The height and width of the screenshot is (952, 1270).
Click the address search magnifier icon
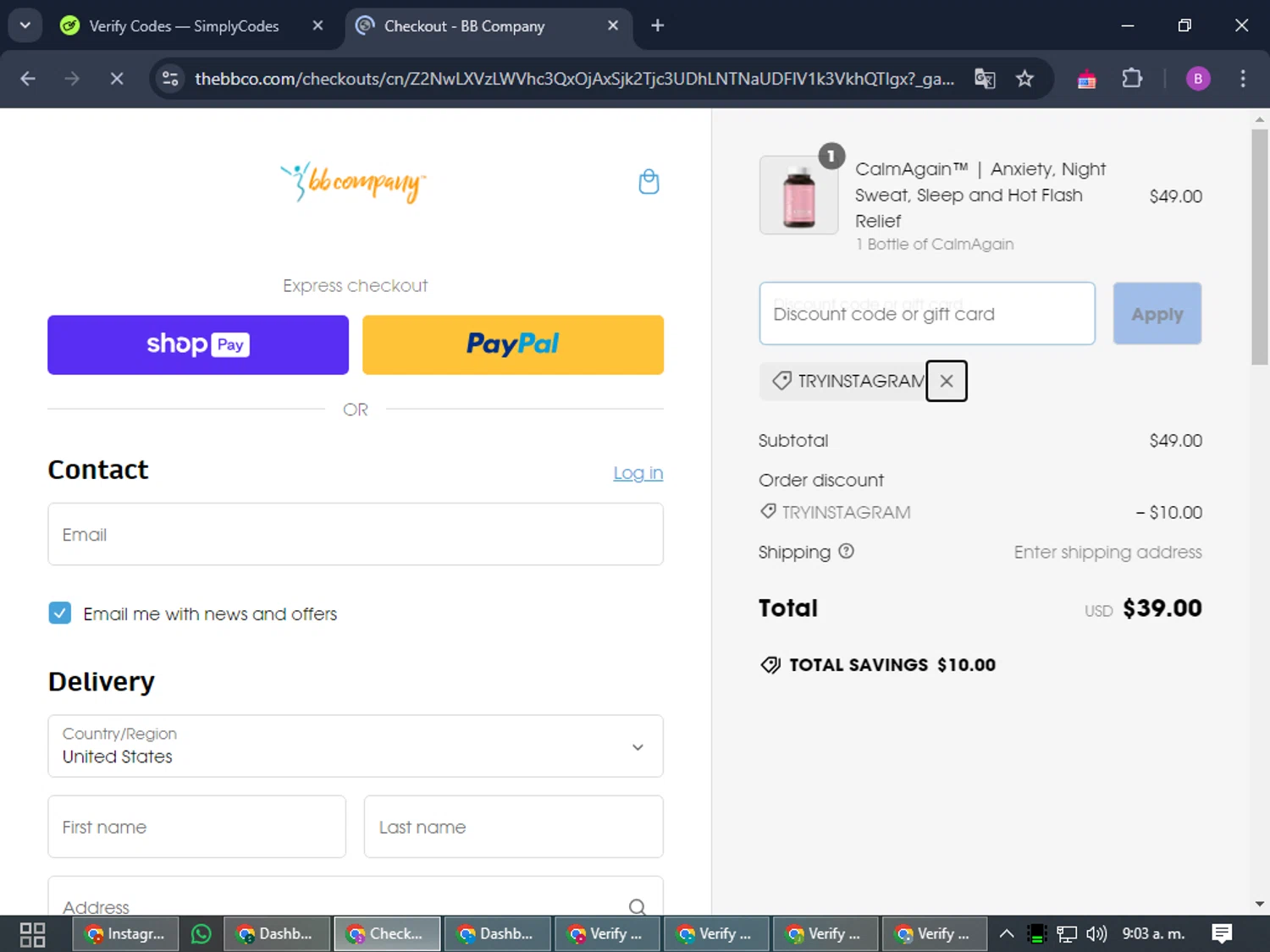point(638,907)
